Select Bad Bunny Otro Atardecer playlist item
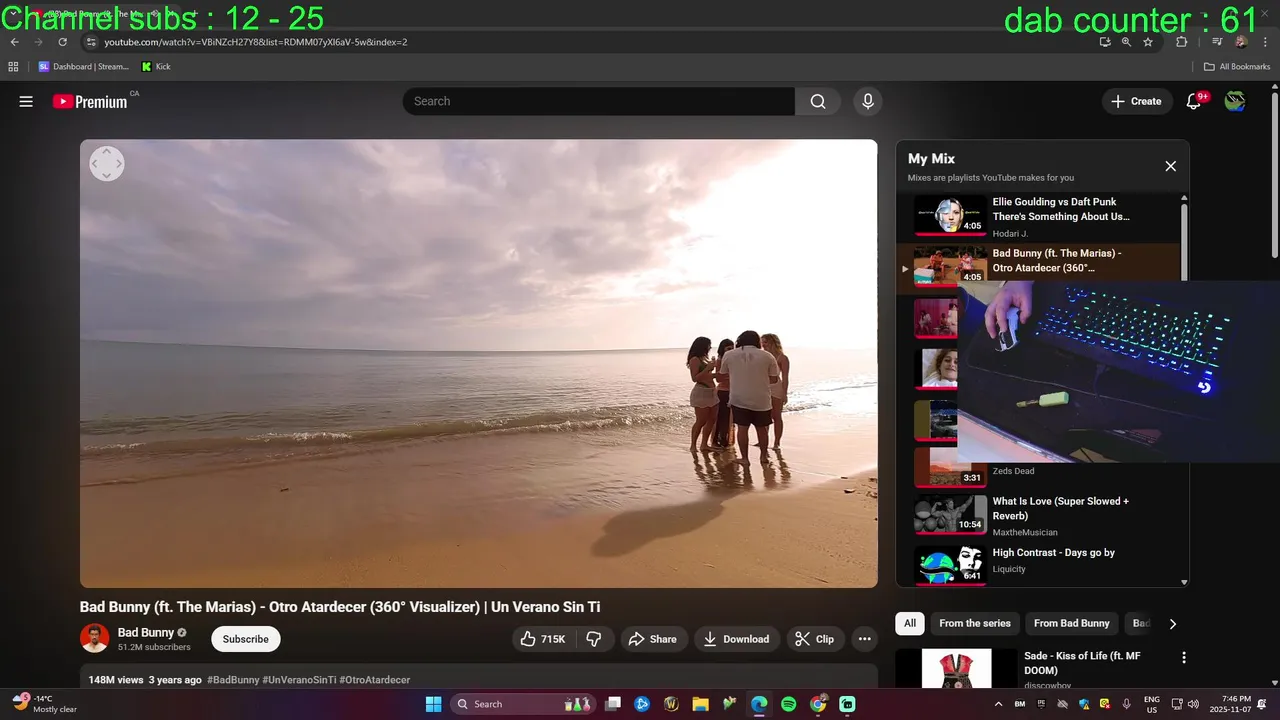The width and height of the screenshot is (1280, 720). coord(1038,266)
